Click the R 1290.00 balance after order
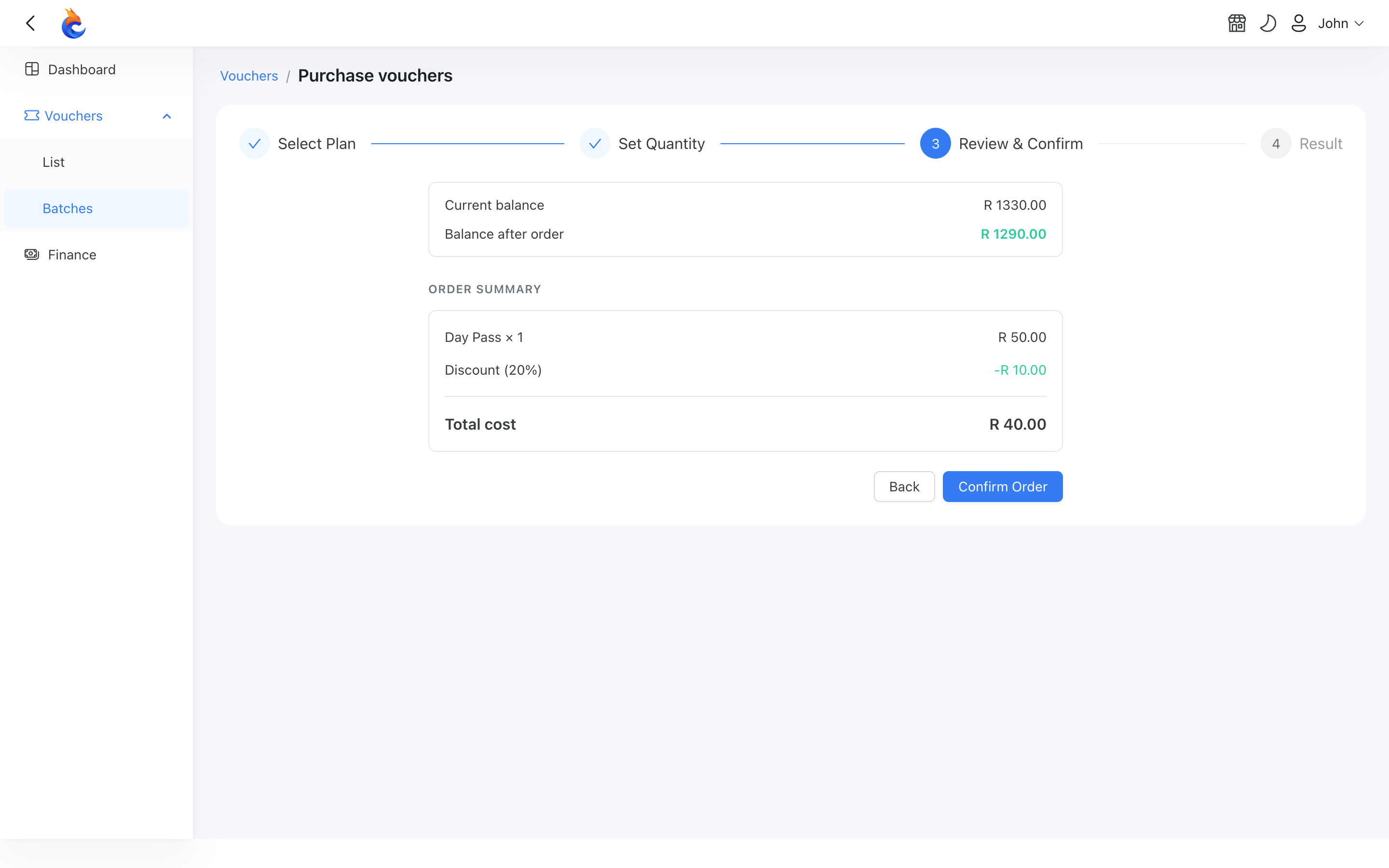Image resolution: width=1389 pixels, height=868 pixels. click(x=1014, y=234)
